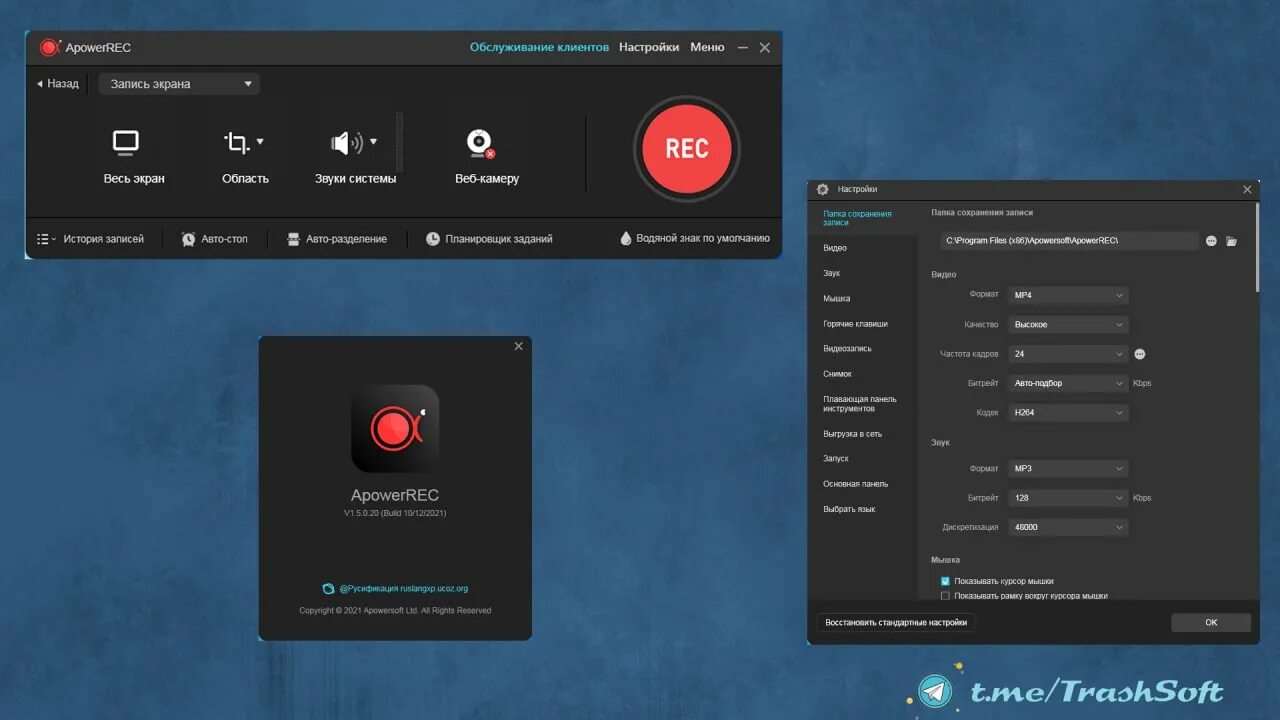This screenshot has width=1280, height=720.
Task: Minimize the ApowerREC main window
Action: coord(742,47)
